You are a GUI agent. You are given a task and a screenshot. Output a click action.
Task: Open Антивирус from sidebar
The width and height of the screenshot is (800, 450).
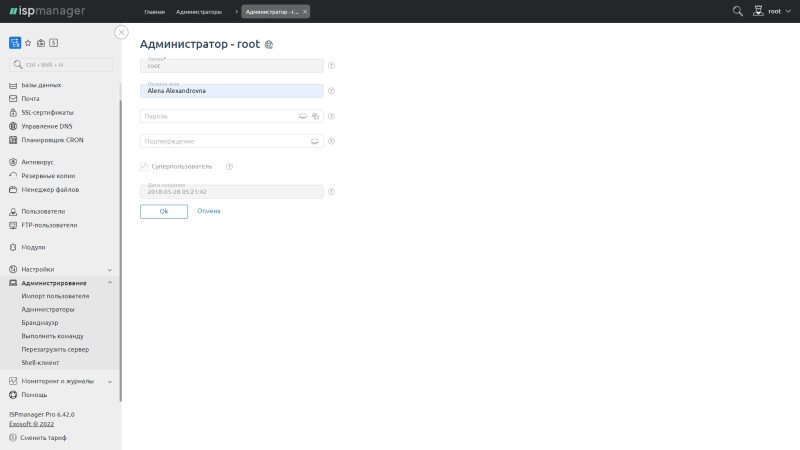pos(36,161)
